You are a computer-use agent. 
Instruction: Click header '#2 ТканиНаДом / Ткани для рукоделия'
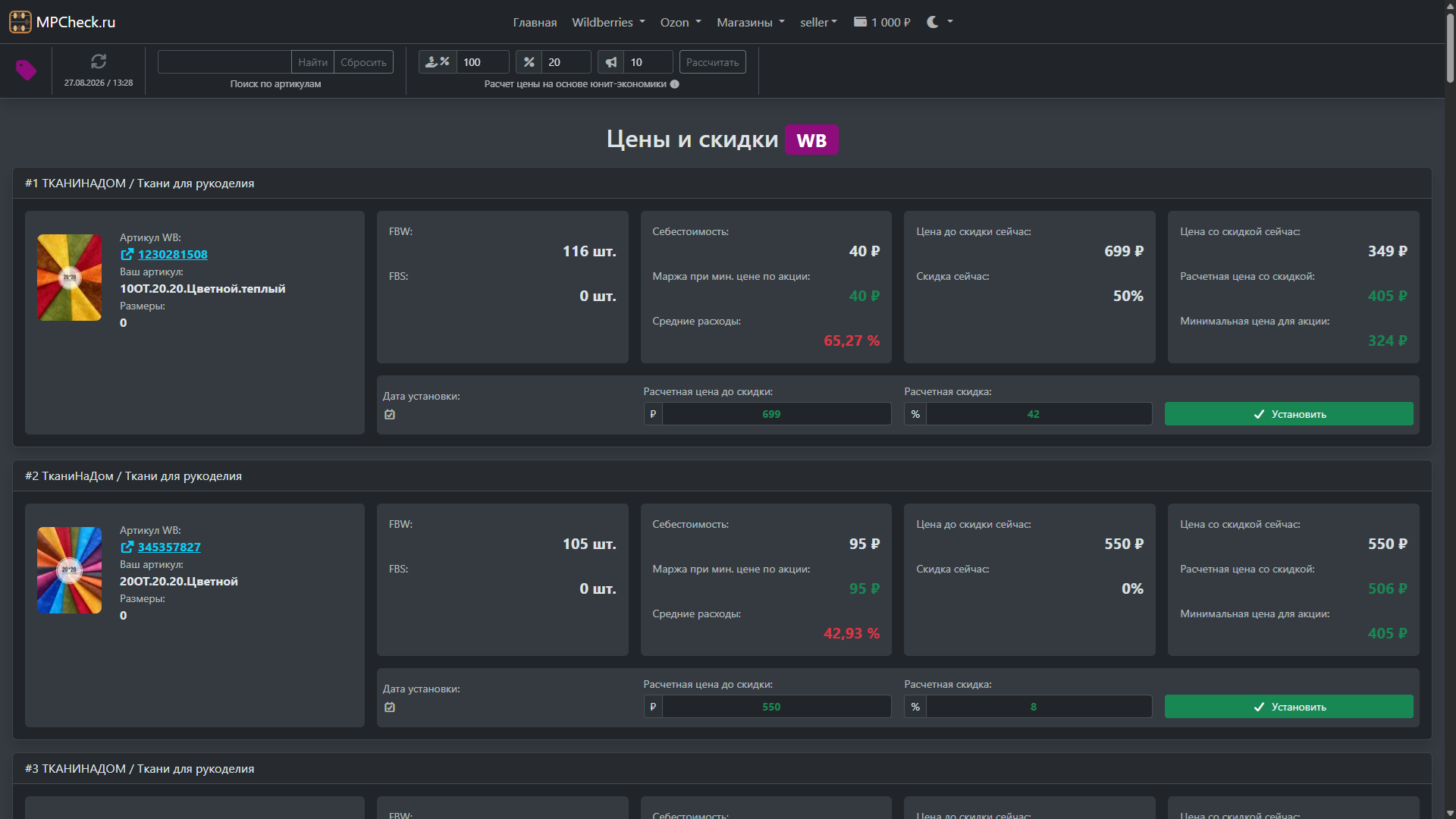pos(133,476)
